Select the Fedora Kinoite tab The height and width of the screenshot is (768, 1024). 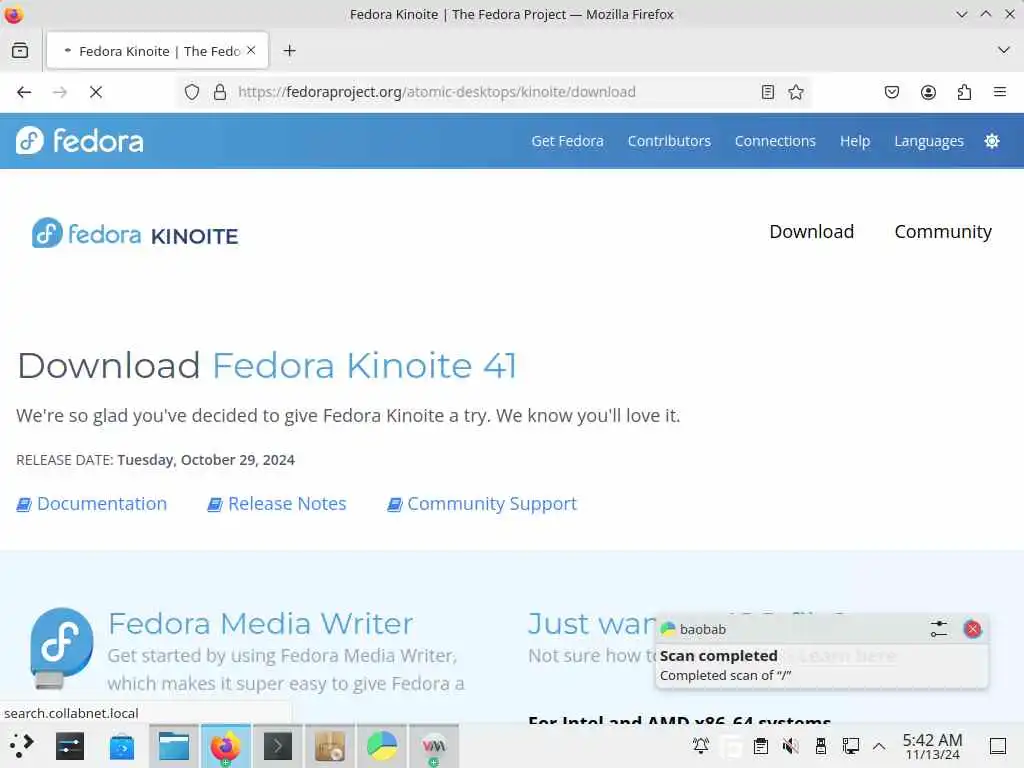point(157,50)
